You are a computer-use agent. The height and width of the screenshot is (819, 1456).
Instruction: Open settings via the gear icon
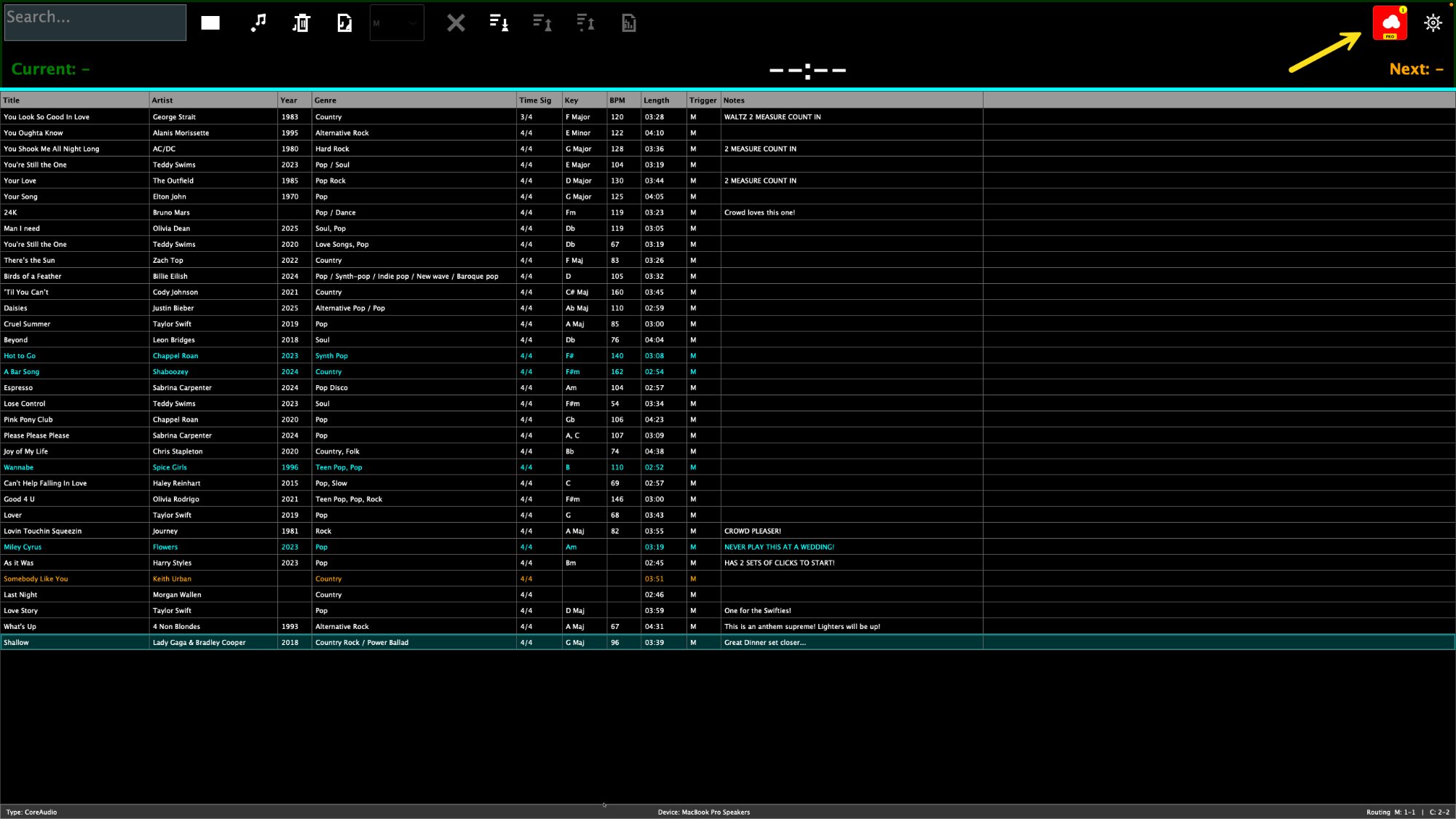1433,23
